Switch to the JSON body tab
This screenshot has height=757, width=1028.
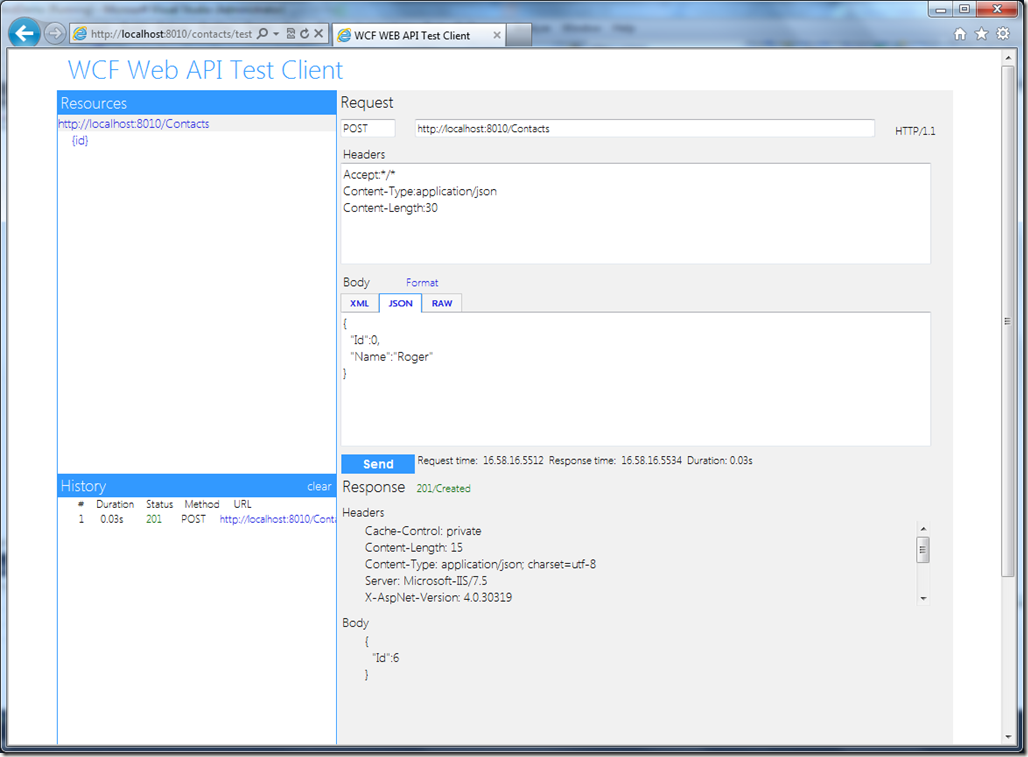coord(401,303)
